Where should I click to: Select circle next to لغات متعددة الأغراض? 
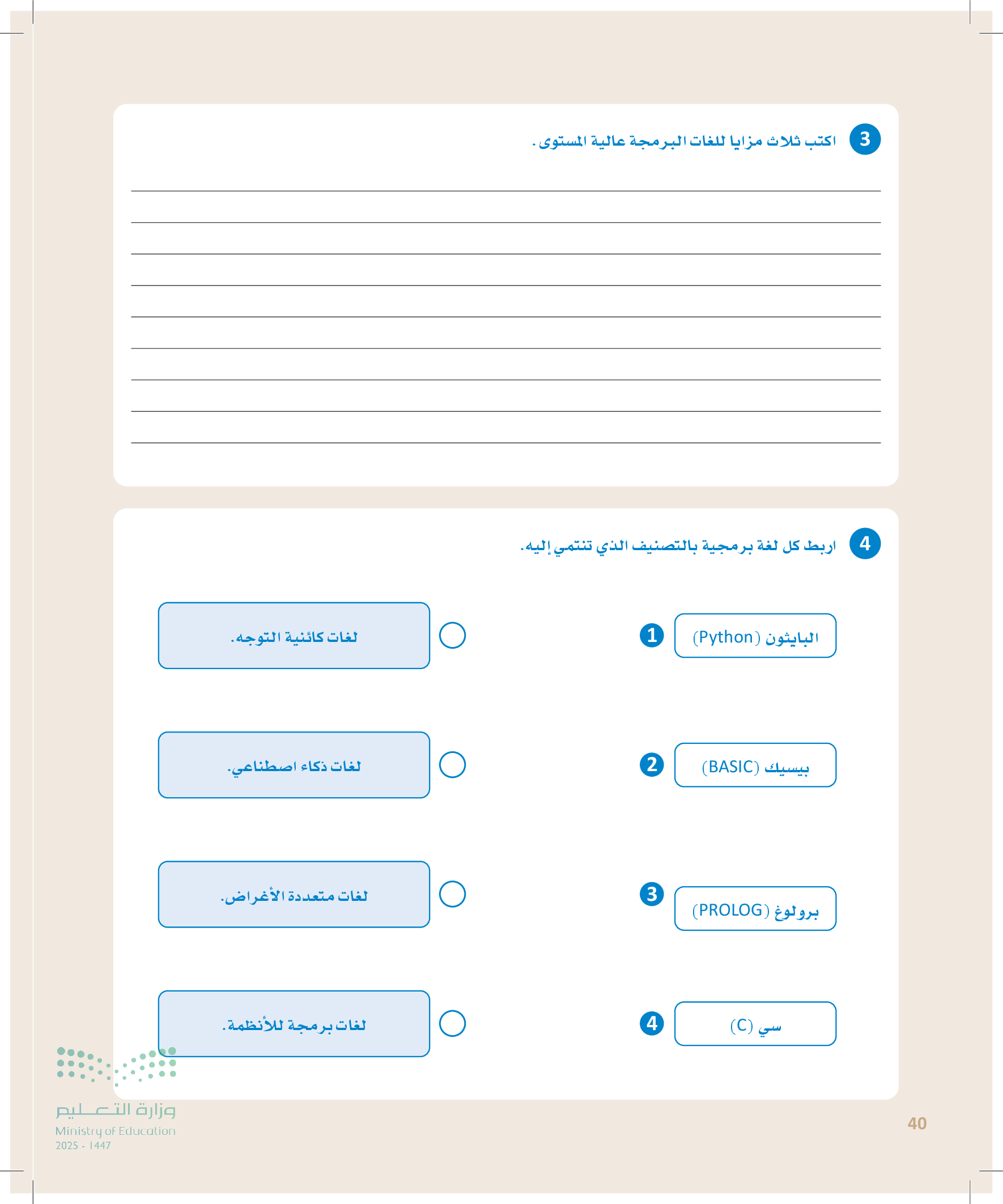click(452, 894)
